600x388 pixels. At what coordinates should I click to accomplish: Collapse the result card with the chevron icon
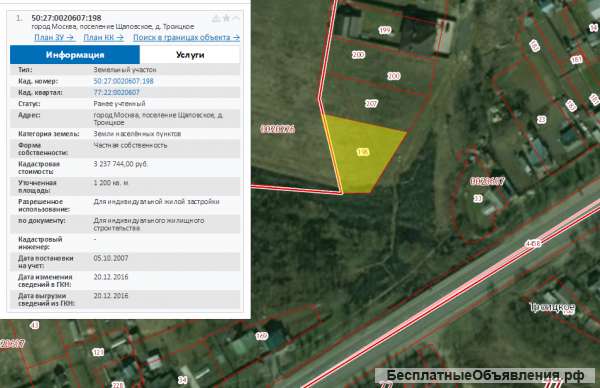(x=236, y=18)
